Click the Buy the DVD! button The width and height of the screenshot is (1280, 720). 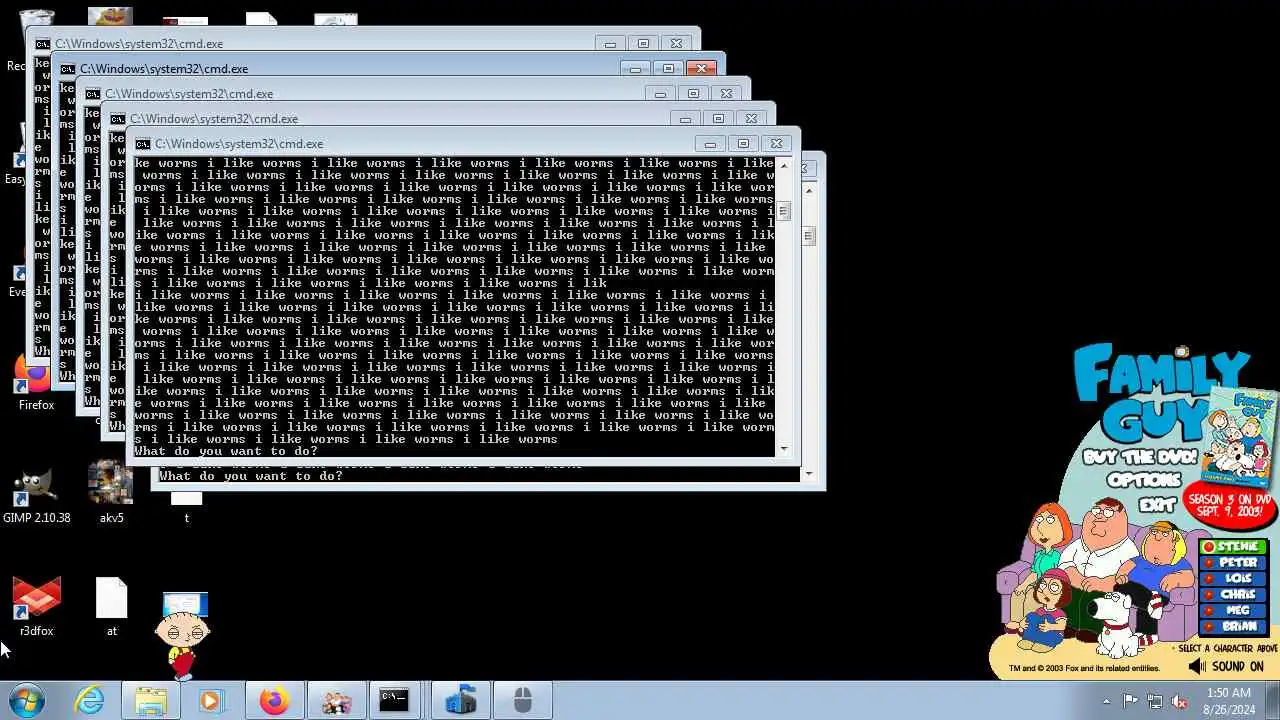pyautogui.click(x=1140, y=457)
